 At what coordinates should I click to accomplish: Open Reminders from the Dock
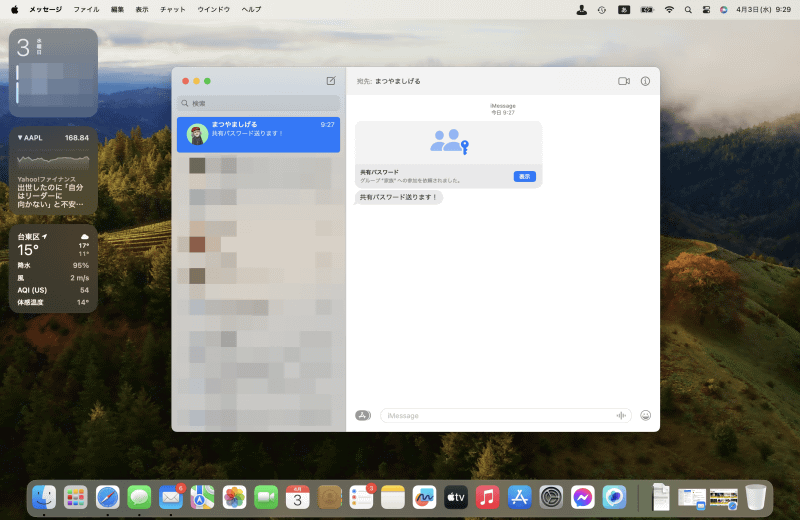coord(361,497)
